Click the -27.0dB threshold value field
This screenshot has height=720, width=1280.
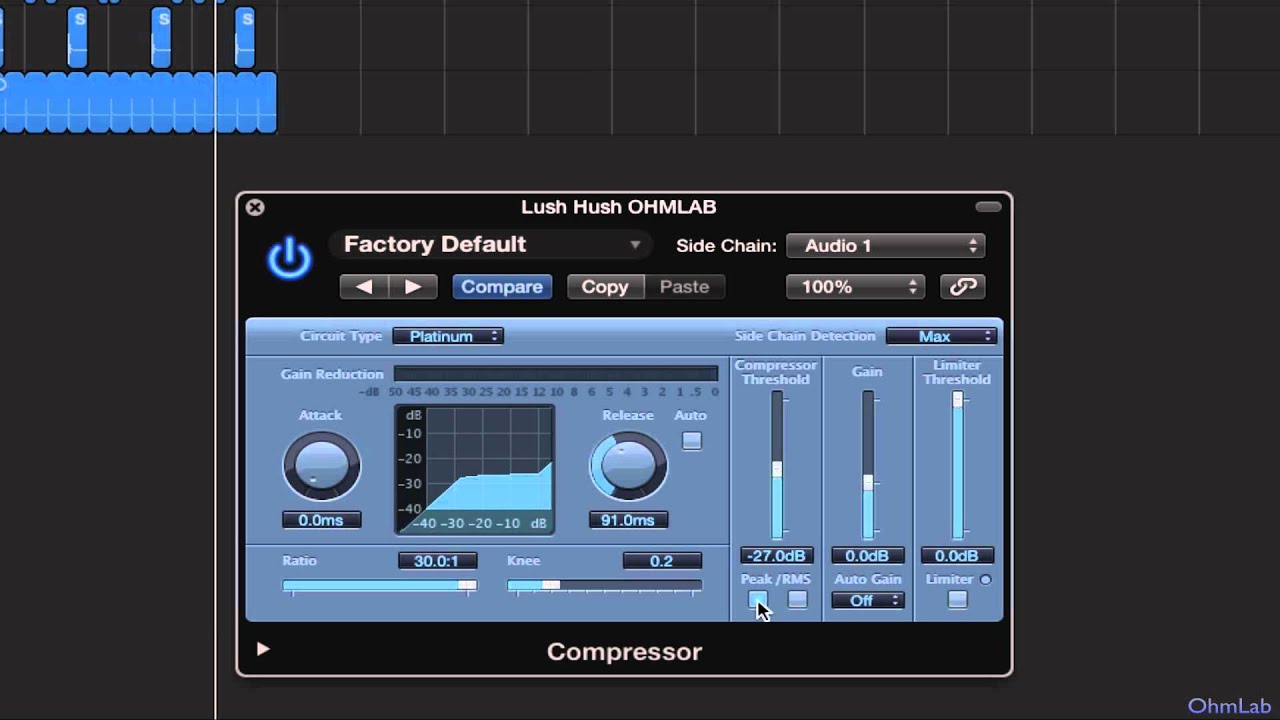point(776,556)
